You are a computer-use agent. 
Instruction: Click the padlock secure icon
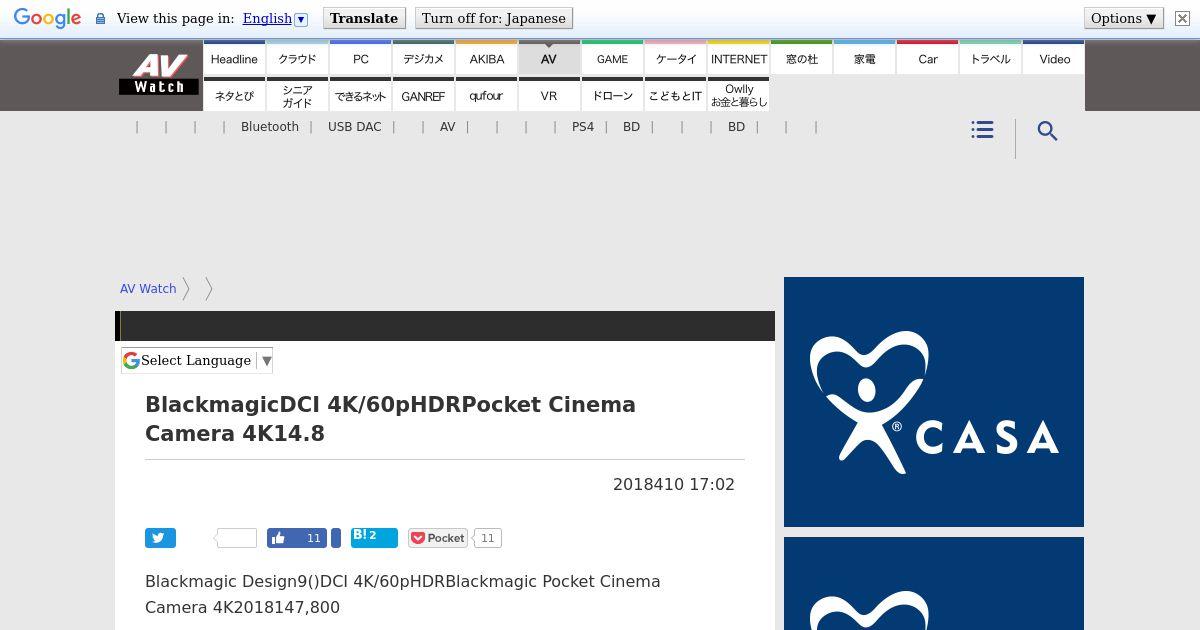coord(100,19)
